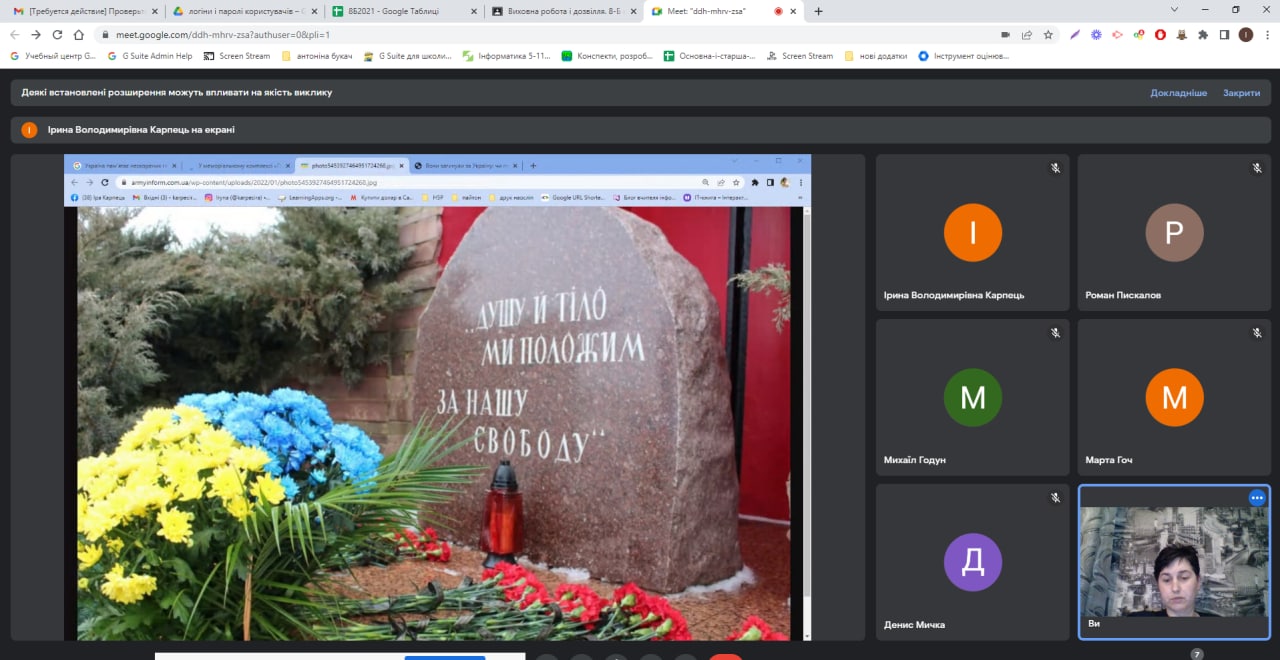Click muted mic icon on Роман Пискалов tile
The height and width of the screenshot is (660, 1280).
point(1257,168)
